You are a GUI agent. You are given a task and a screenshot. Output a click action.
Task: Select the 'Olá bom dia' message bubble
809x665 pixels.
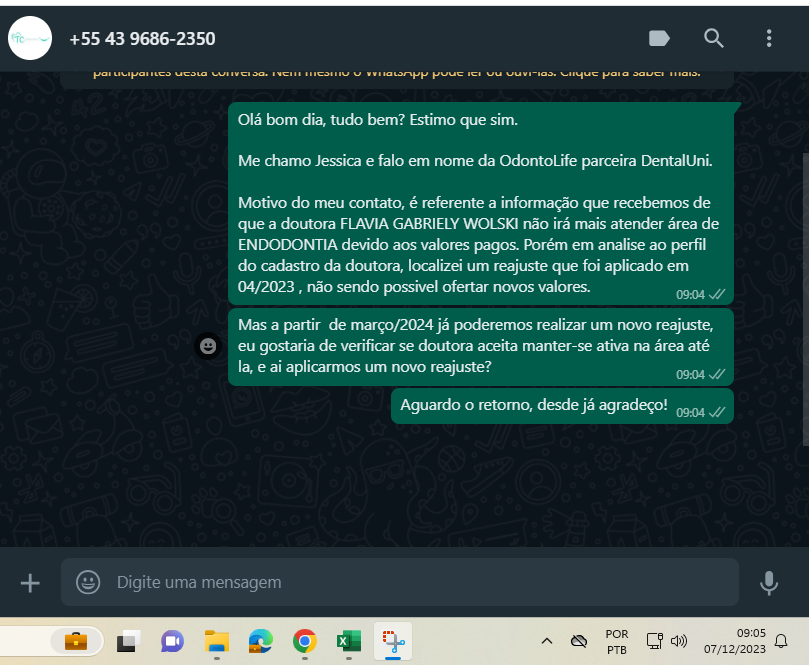coord(481,203)
